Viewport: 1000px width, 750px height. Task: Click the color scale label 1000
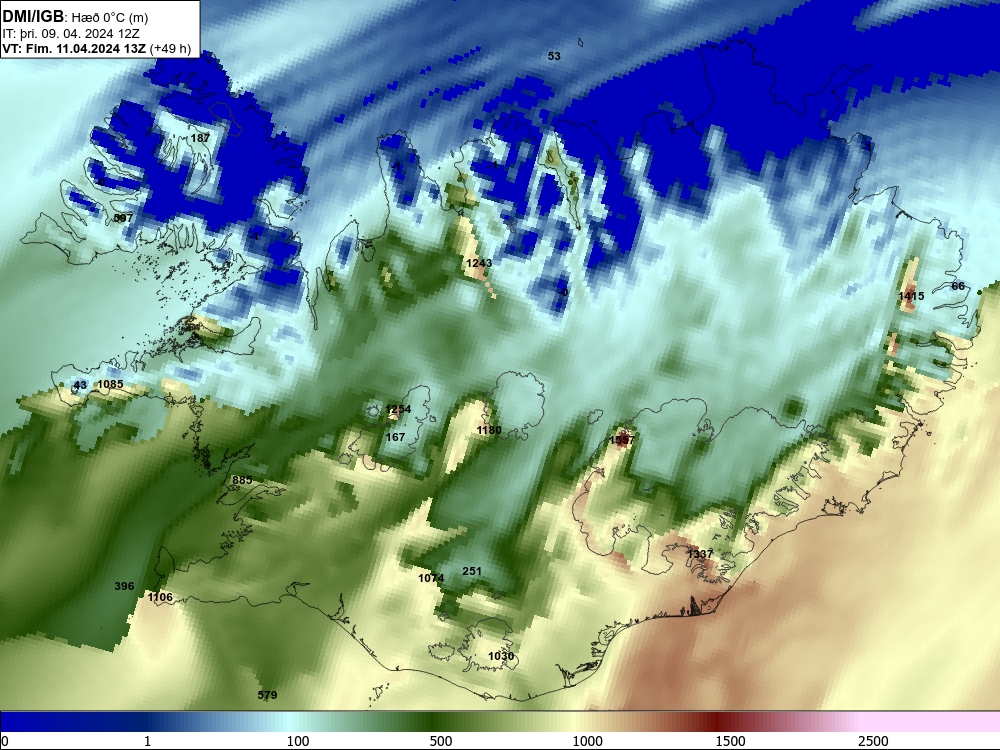587,741
